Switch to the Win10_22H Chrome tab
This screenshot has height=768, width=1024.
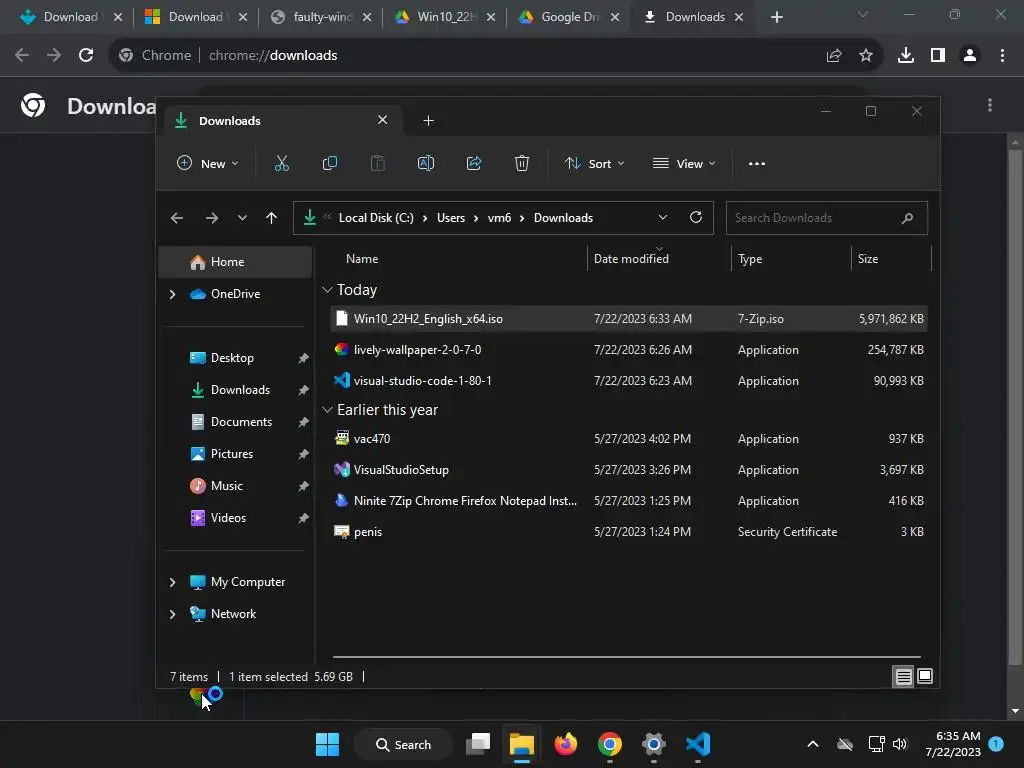coord(446,17)
